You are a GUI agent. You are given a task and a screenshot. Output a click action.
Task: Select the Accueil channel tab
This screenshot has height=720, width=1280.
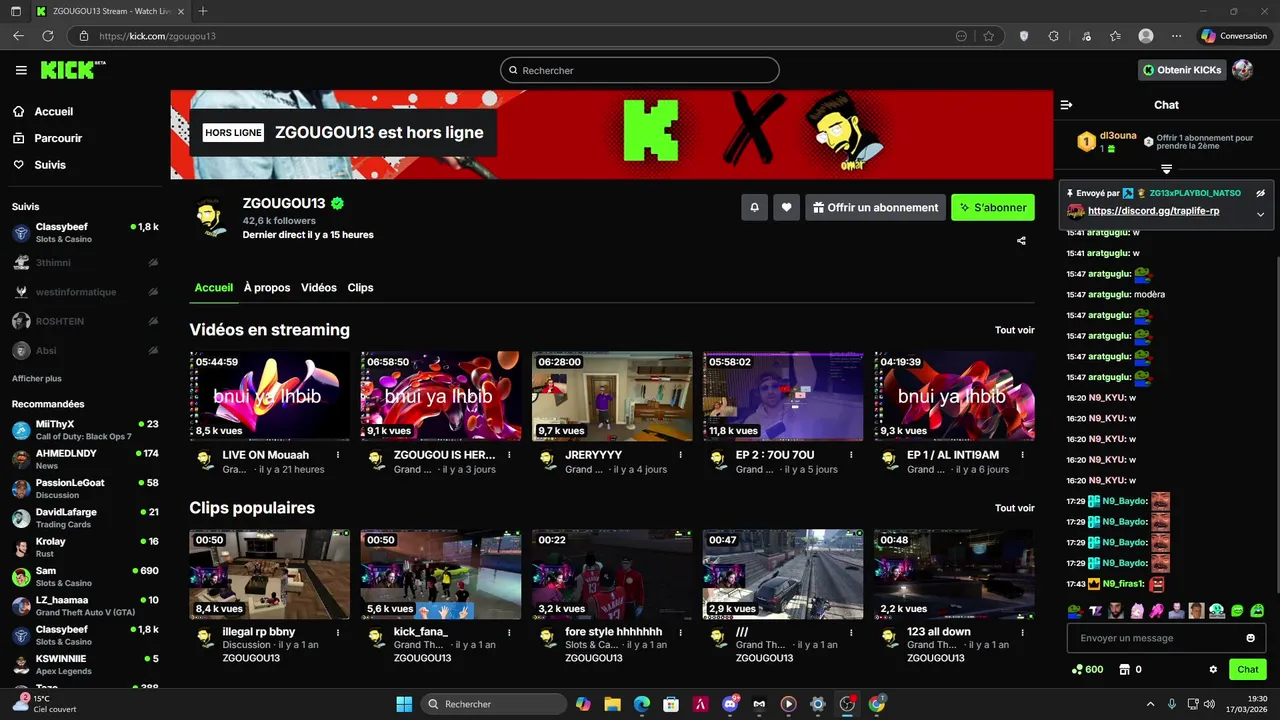pyautogui.click(x=214, y=288)
